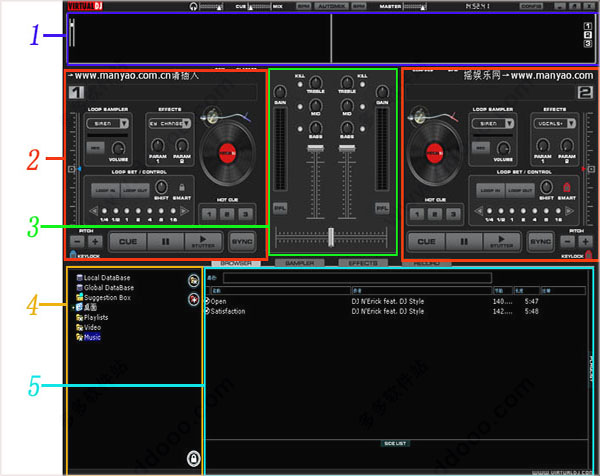The width and height of the screenshot is (600, 476).
Task: Click the crossfader handle
Action: pos(331,237)
